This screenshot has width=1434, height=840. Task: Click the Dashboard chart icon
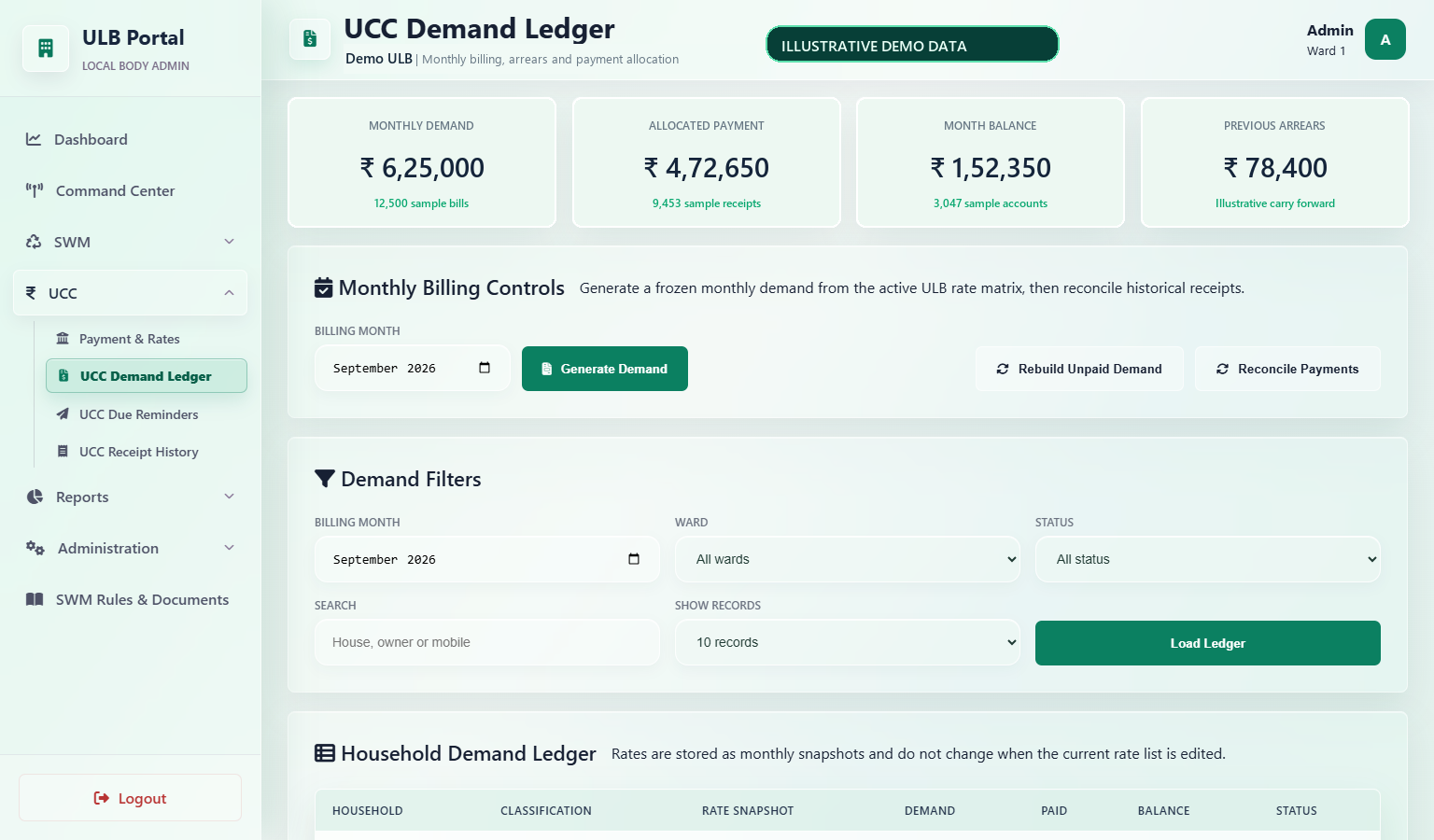pyautogui.click(x=34, y=139)
